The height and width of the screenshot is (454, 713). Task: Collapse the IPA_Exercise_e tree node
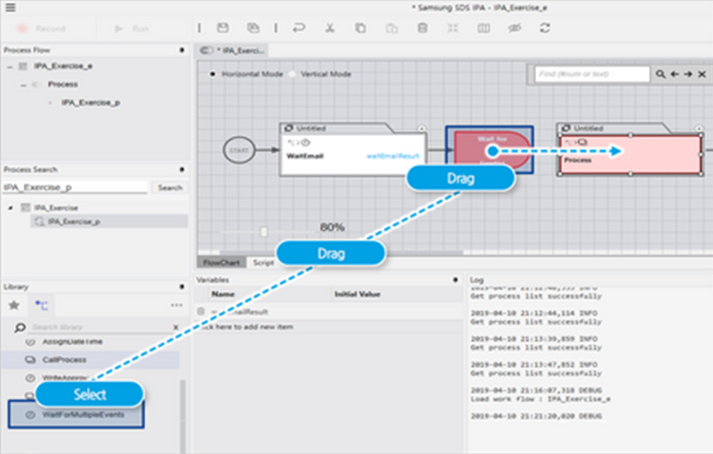10,66
